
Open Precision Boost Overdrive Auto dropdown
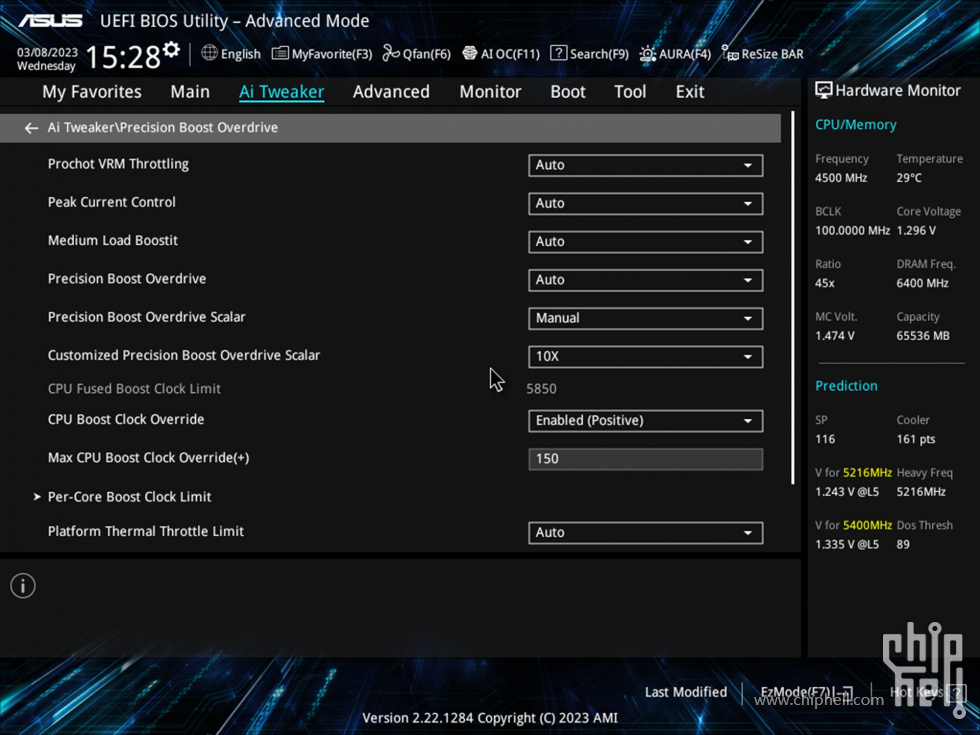[646, 280]
